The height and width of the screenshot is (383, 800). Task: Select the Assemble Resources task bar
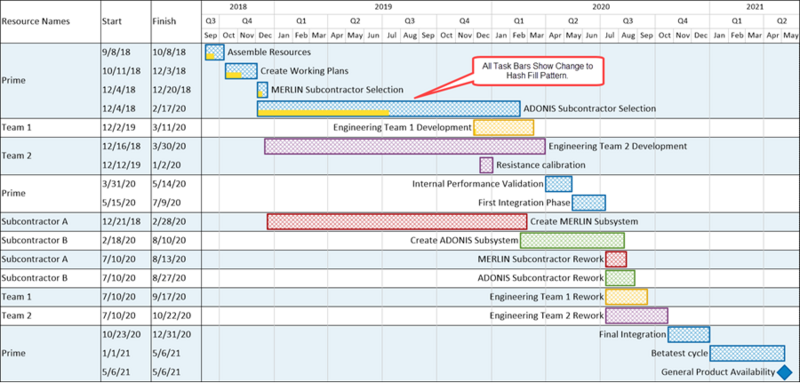pos(215,52)
